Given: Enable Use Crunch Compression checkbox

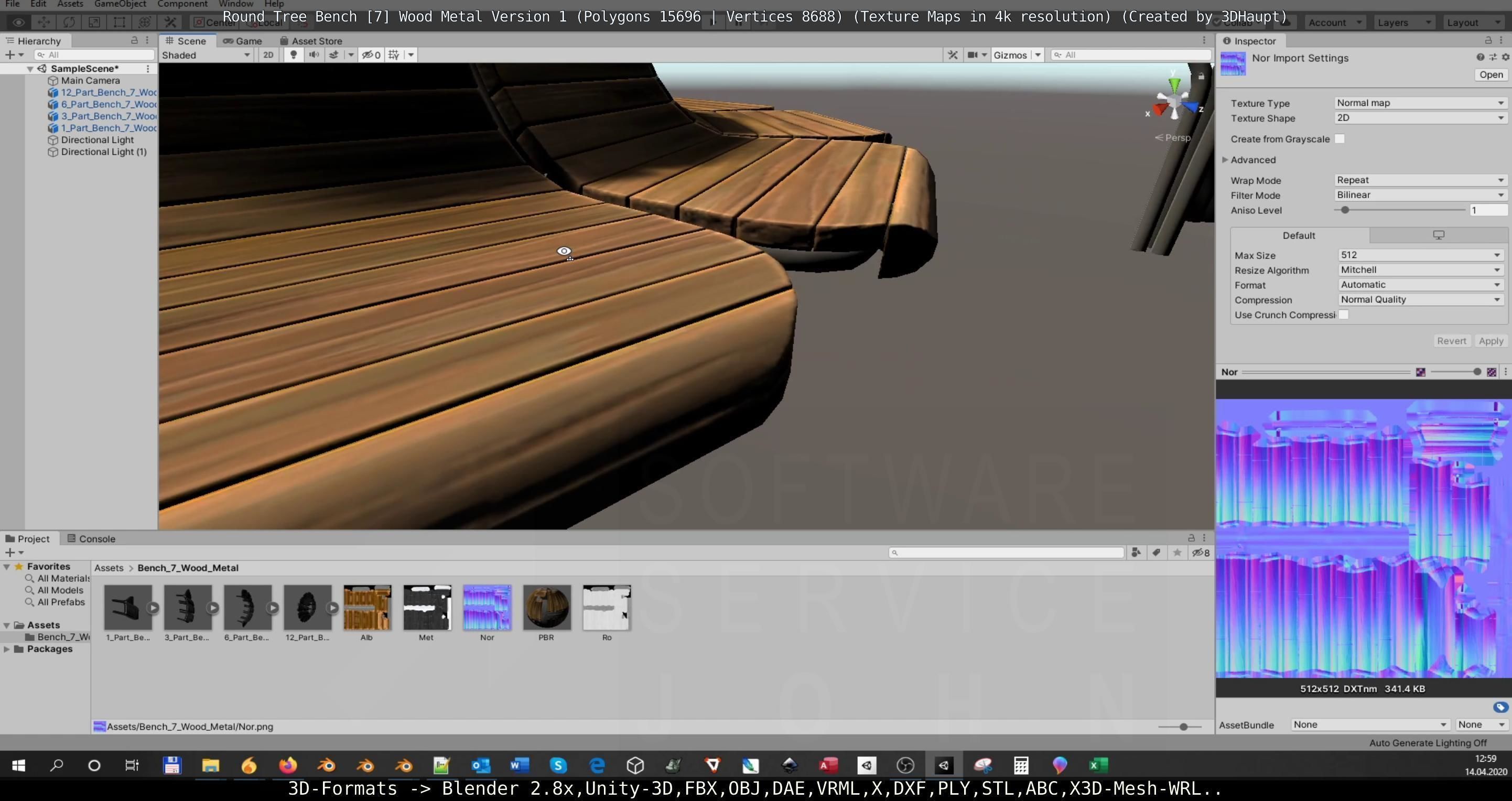Looking at the screenshot, I should (x=1344, y=315).
